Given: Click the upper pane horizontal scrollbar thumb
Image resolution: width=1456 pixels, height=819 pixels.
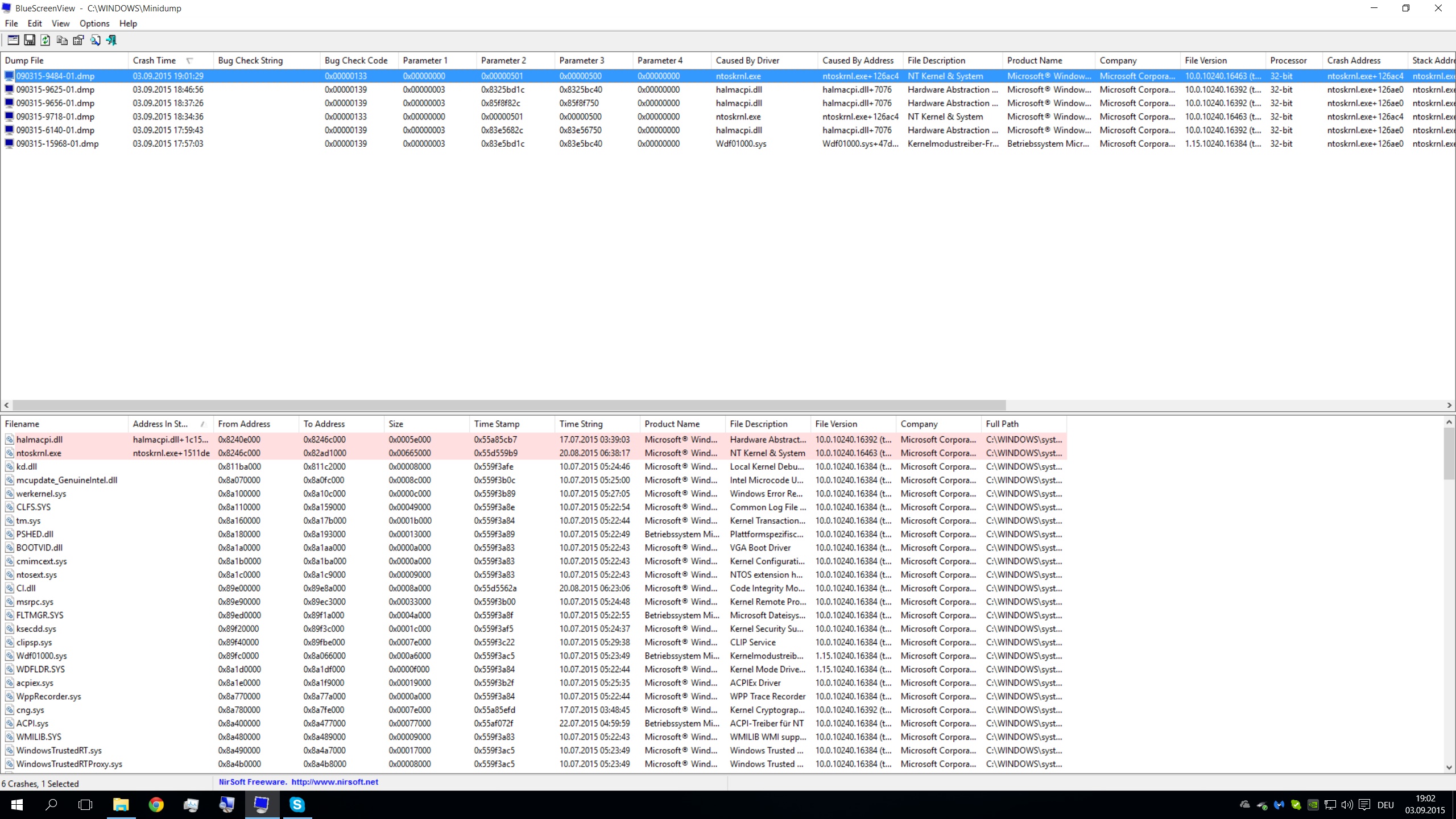Looking at the screenshot, I should (508, 405).
